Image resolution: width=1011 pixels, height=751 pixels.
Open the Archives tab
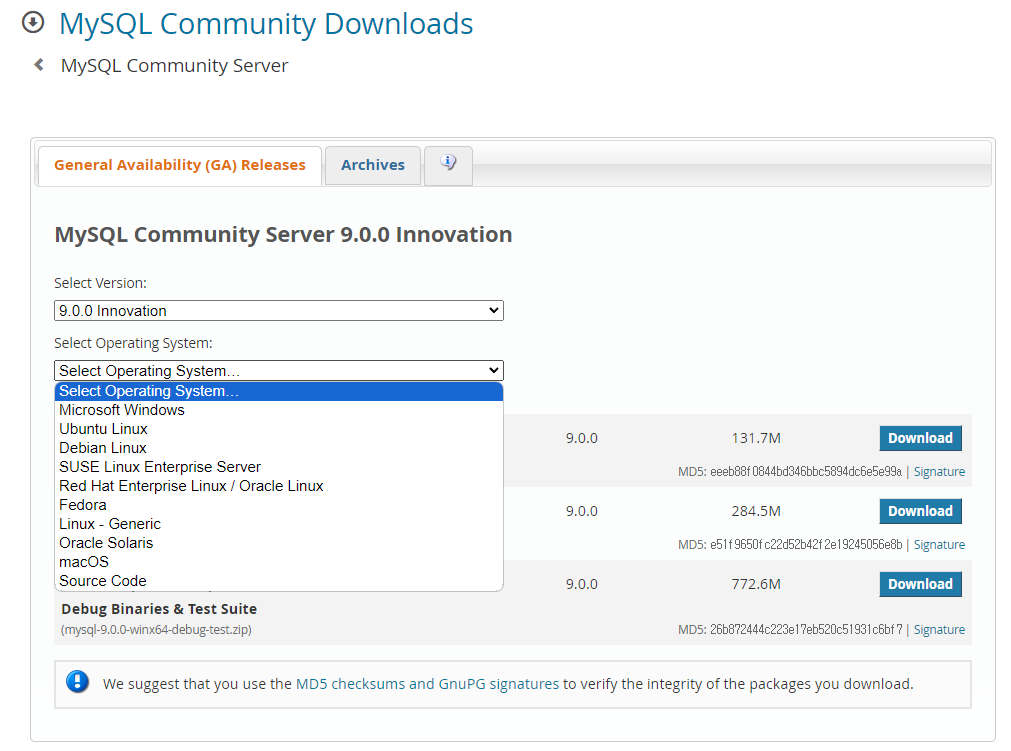pos(373,166)
